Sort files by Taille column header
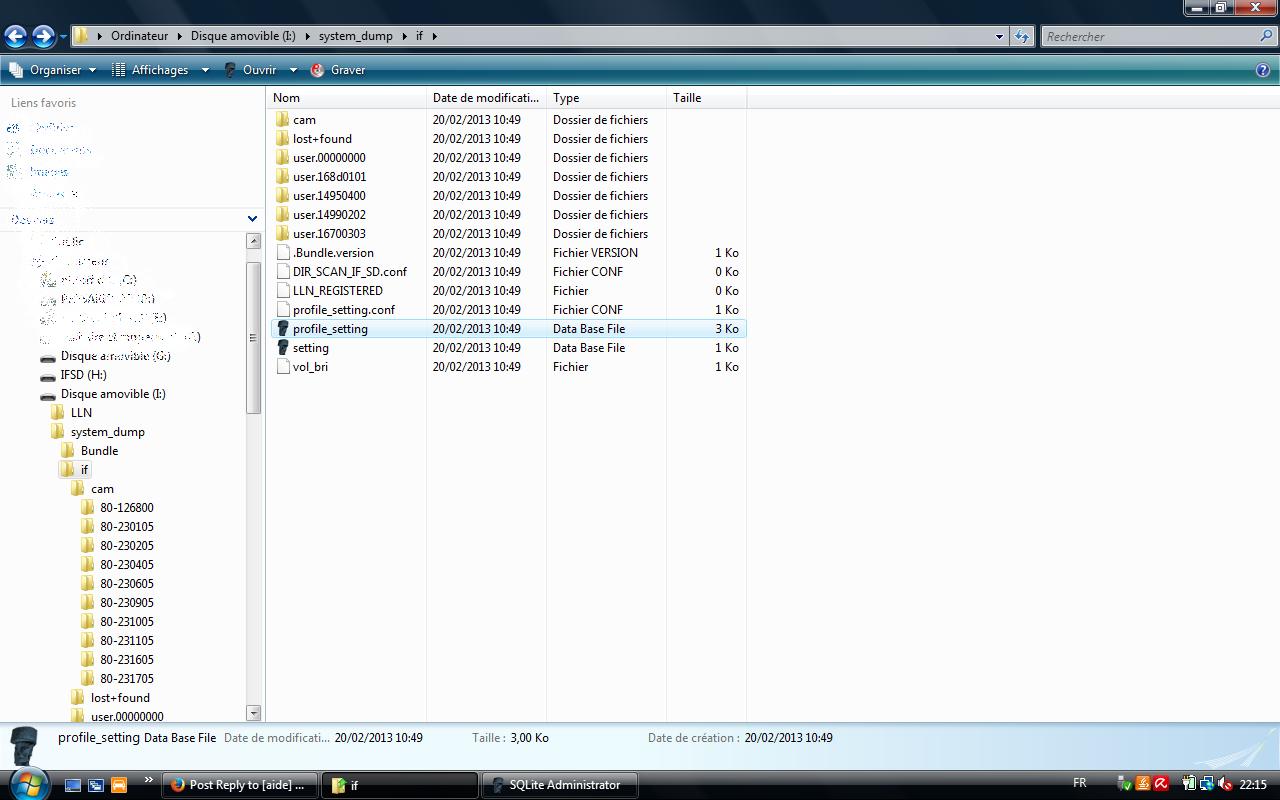The width and height of the screenshot is (1280, 800). [x=687, y=98]
